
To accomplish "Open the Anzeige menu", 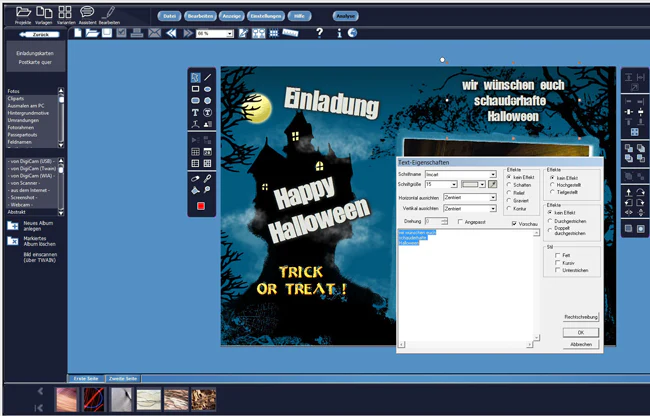I will coord(231,16).
